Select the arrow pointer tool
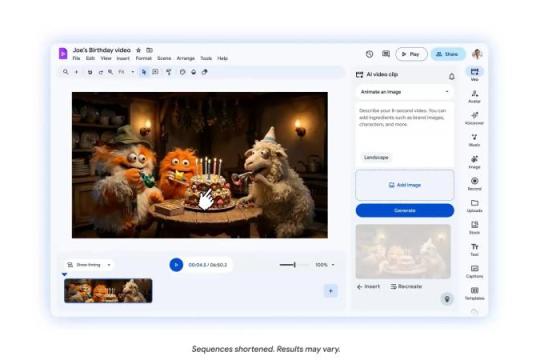This screenshot has width=540, height=360. click(x=144, y=72)
